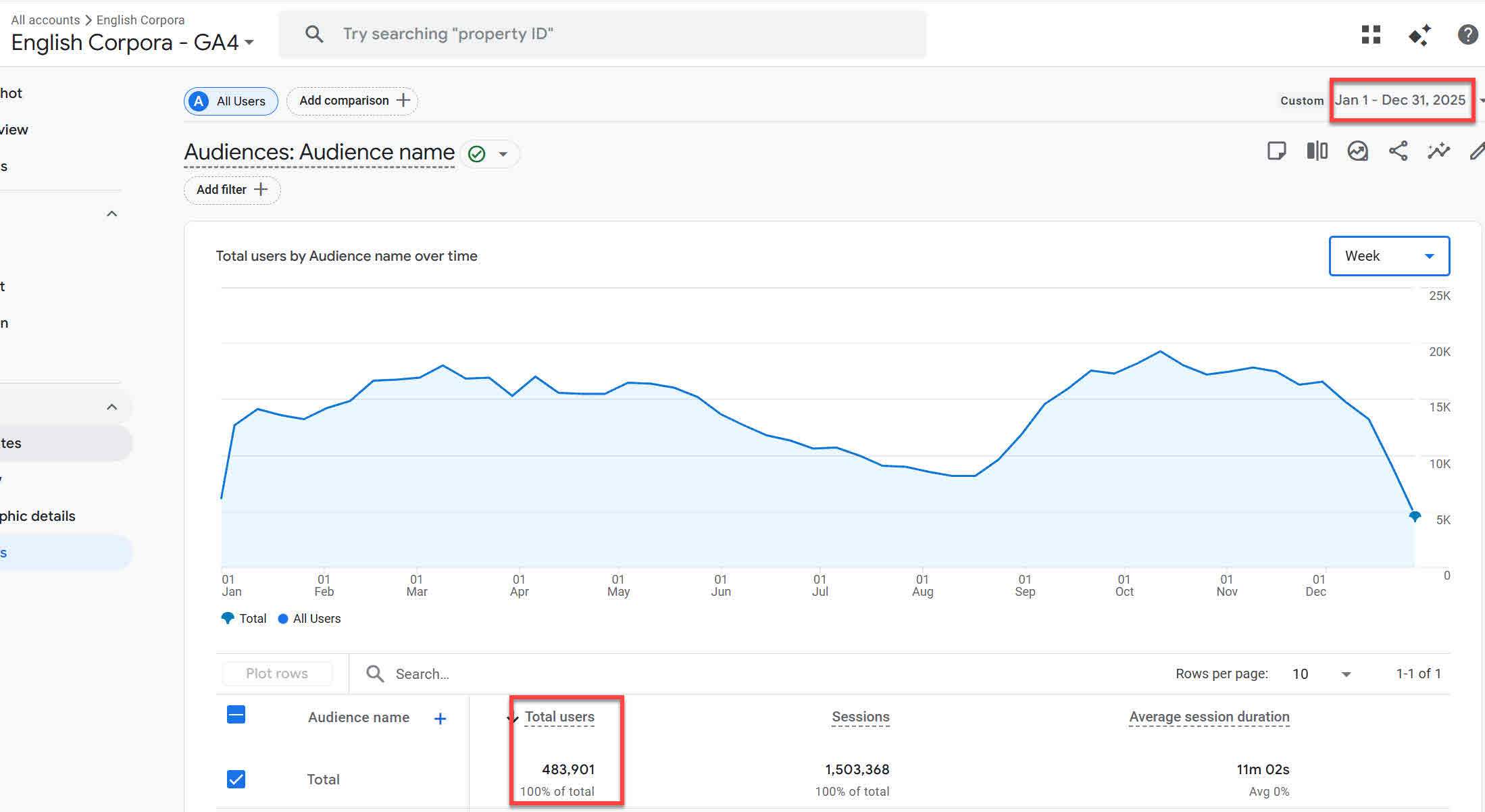Click the report chart snapshot icon

coord(1357,151)
